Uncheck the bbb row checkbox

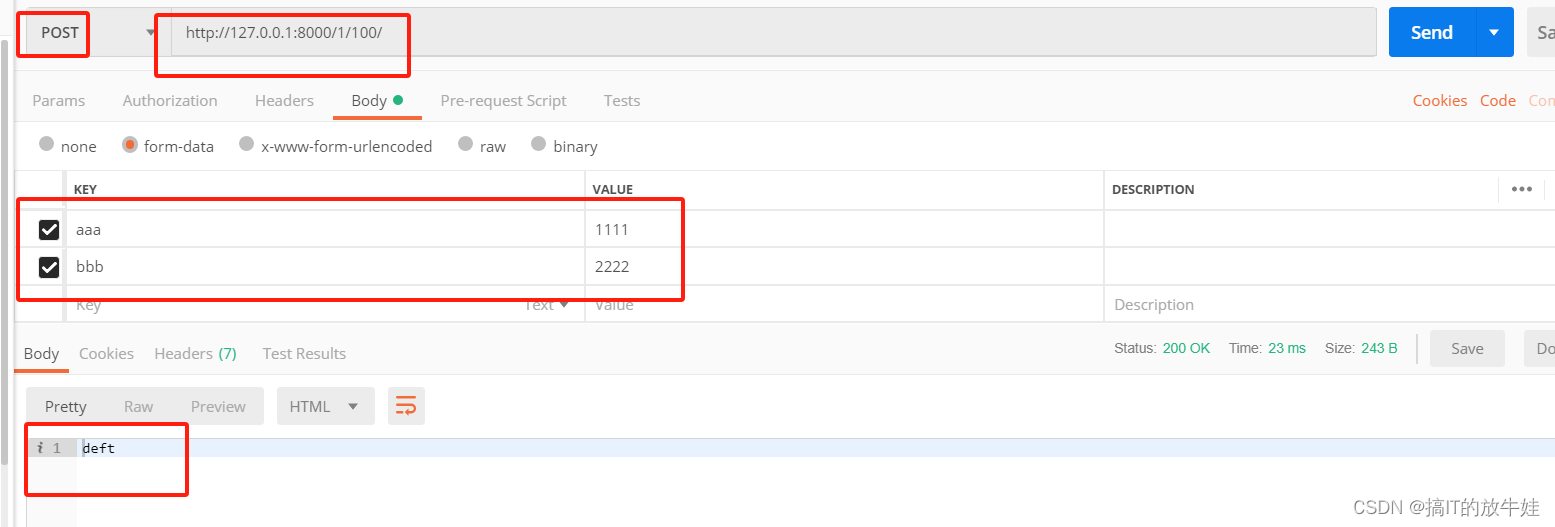pyautogui.click(x=49, y=267)
